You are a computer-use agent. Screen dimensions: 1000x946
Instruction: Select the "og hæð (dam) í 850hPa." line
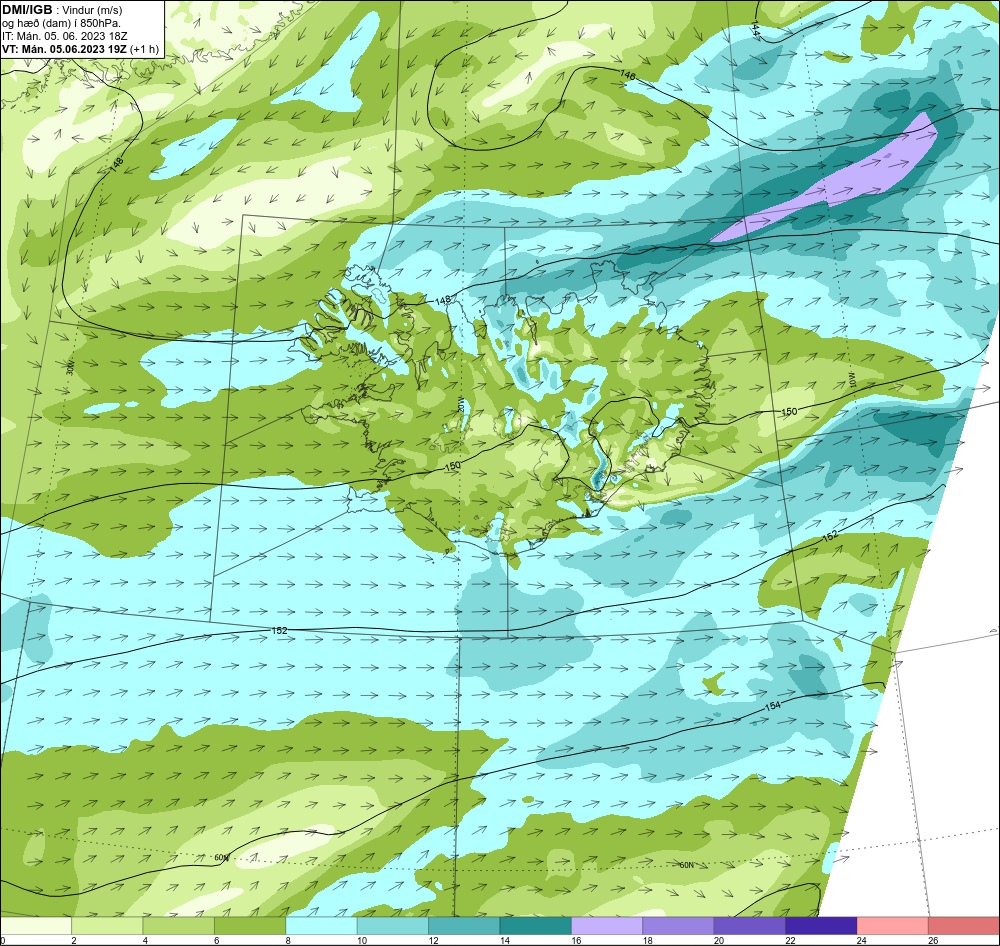click(x=62, y=24)
